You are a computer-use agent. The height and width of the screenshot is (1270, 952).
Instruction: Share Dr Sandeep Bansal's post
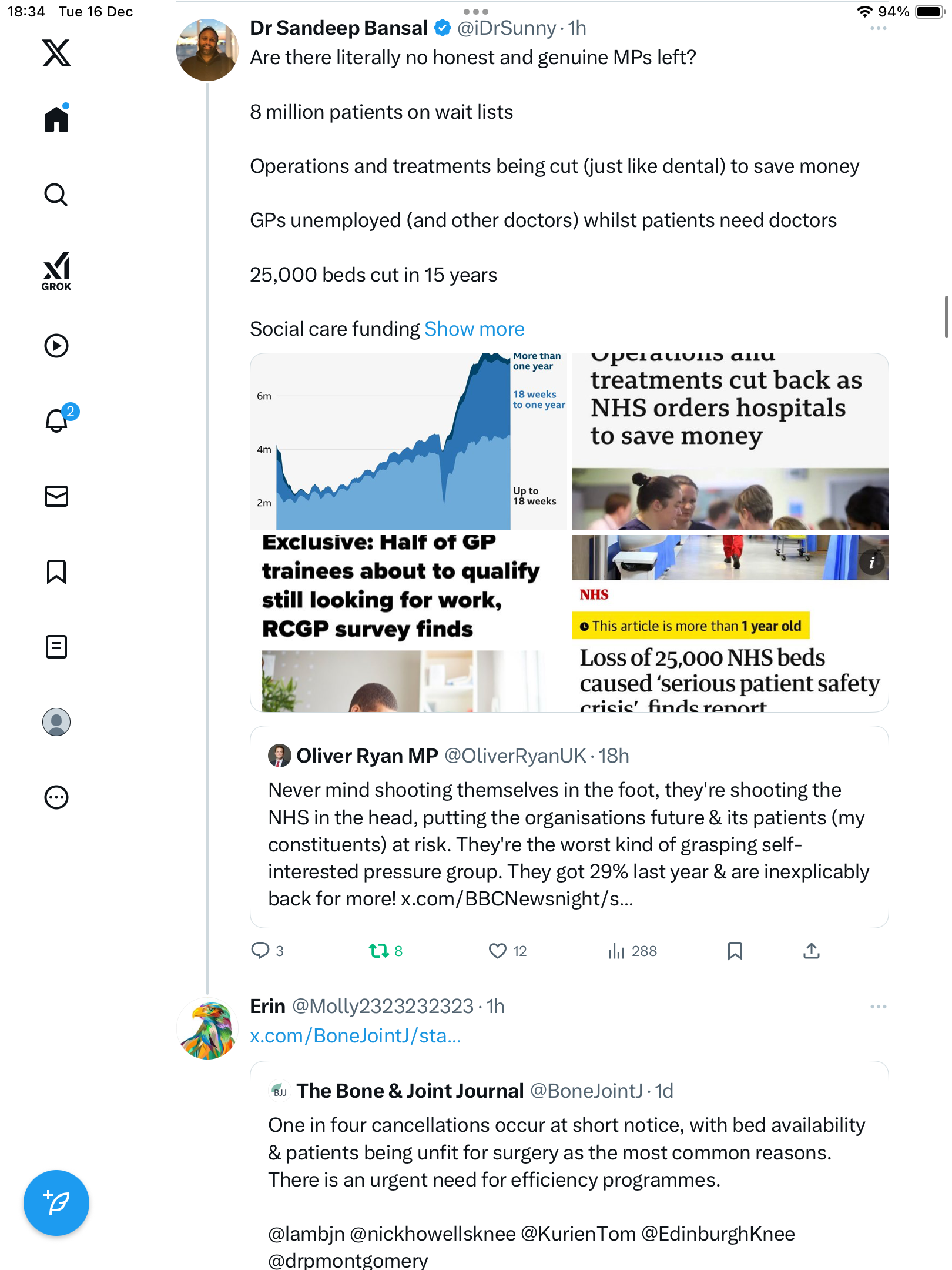point(811,951)
